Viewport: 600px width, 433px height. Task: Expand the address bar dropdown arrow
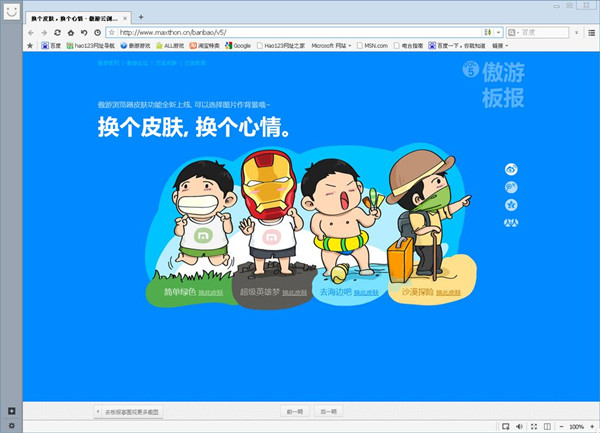498,33
